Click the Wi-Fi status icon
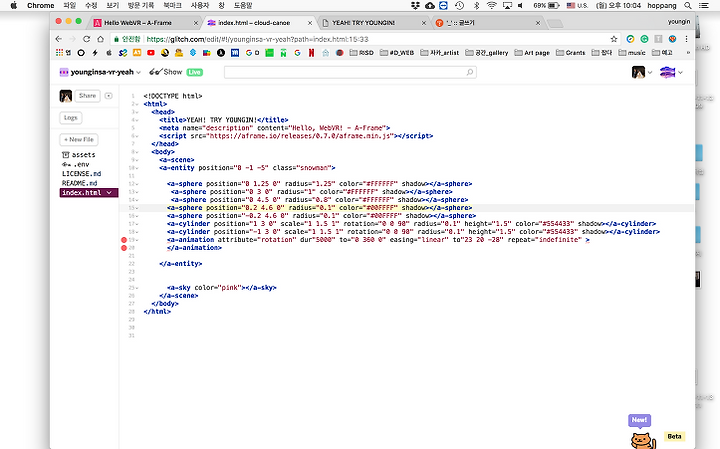Viewport: 720px width, 449px height. pyautogui.click(x=491, y=6)
